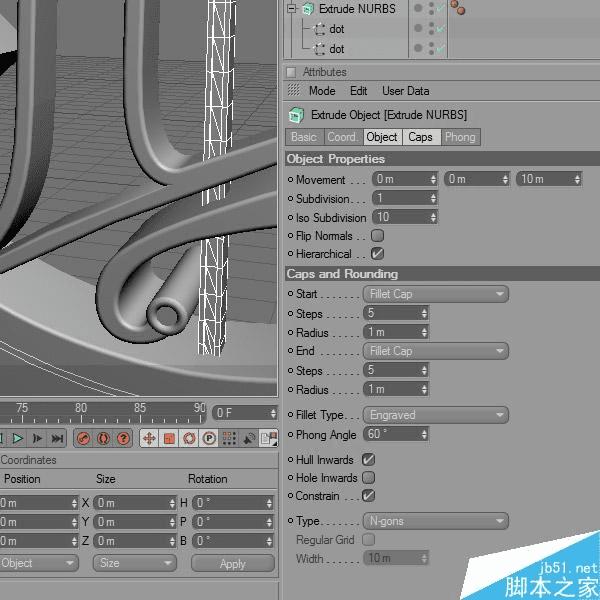This screenshot has width=600, height=600.
Task: Open the User Data menu
Action: click(406, 91)
